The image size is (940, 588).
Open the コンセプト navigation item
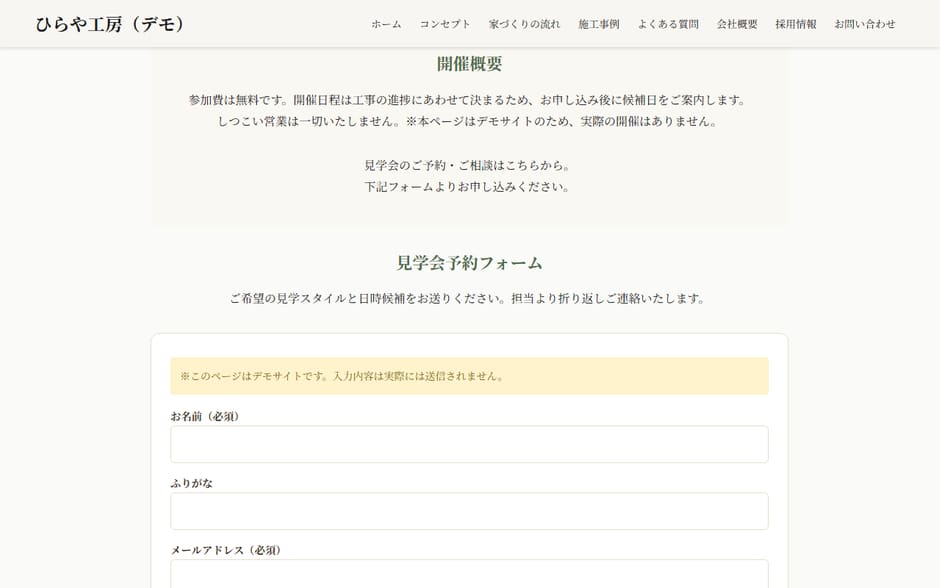tap(445, 24)
